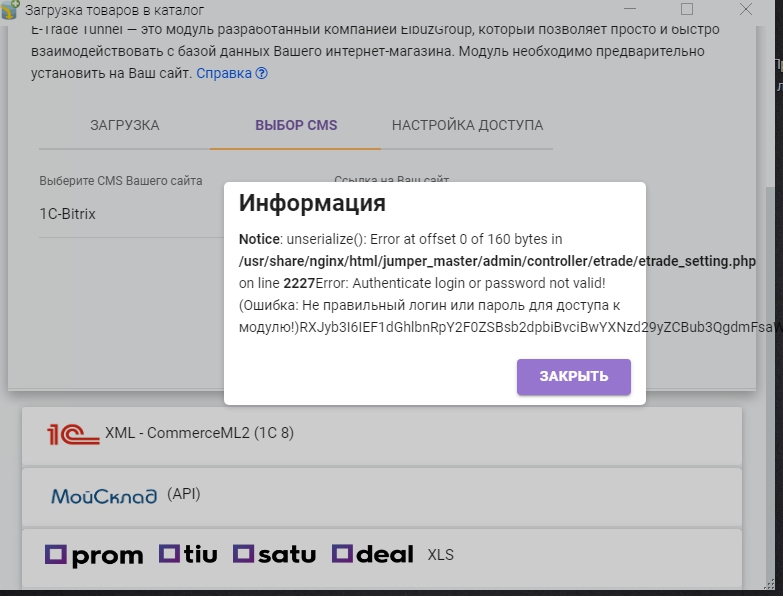
Task: Minimize the Загрузка товаров в каталог window
Action: [630, 9]
